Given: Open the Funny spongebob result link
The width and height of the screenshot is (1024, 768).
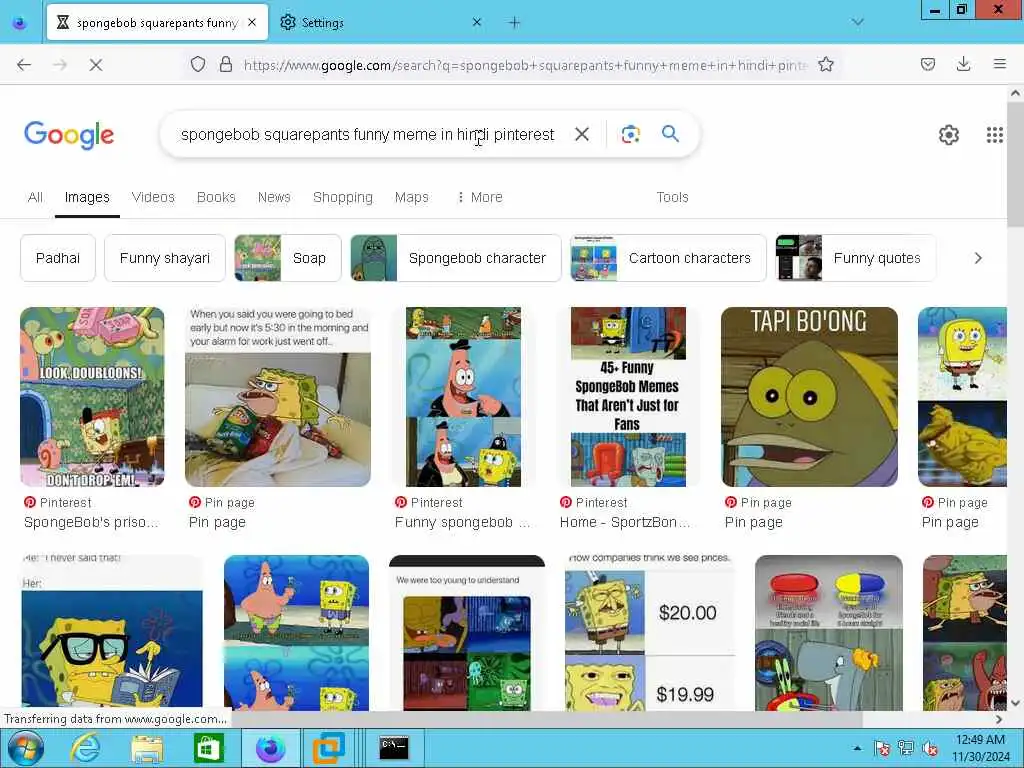Looking at the screenshot, I should click(x=462, y=522).
